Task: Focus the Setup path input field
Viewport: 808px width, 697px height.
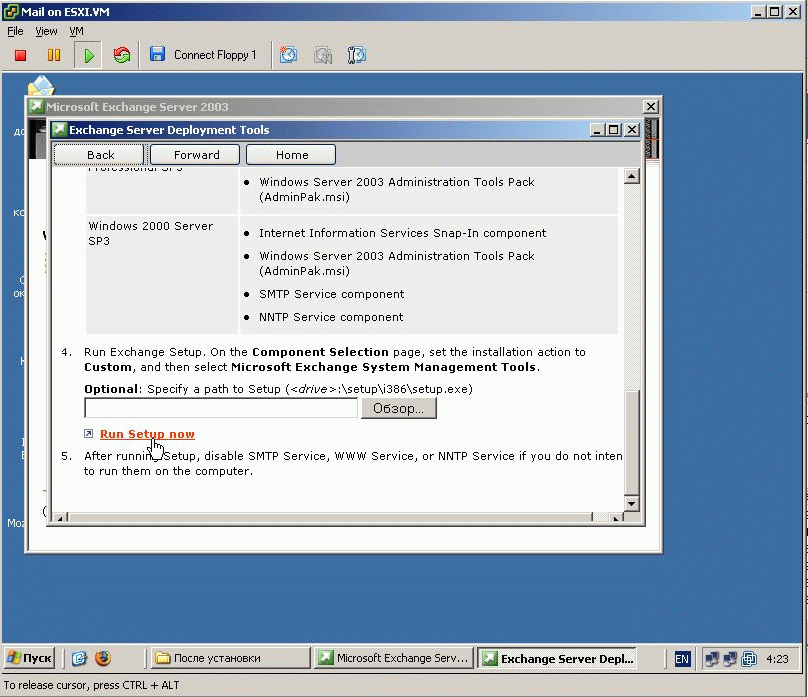Action: [221, 408]
